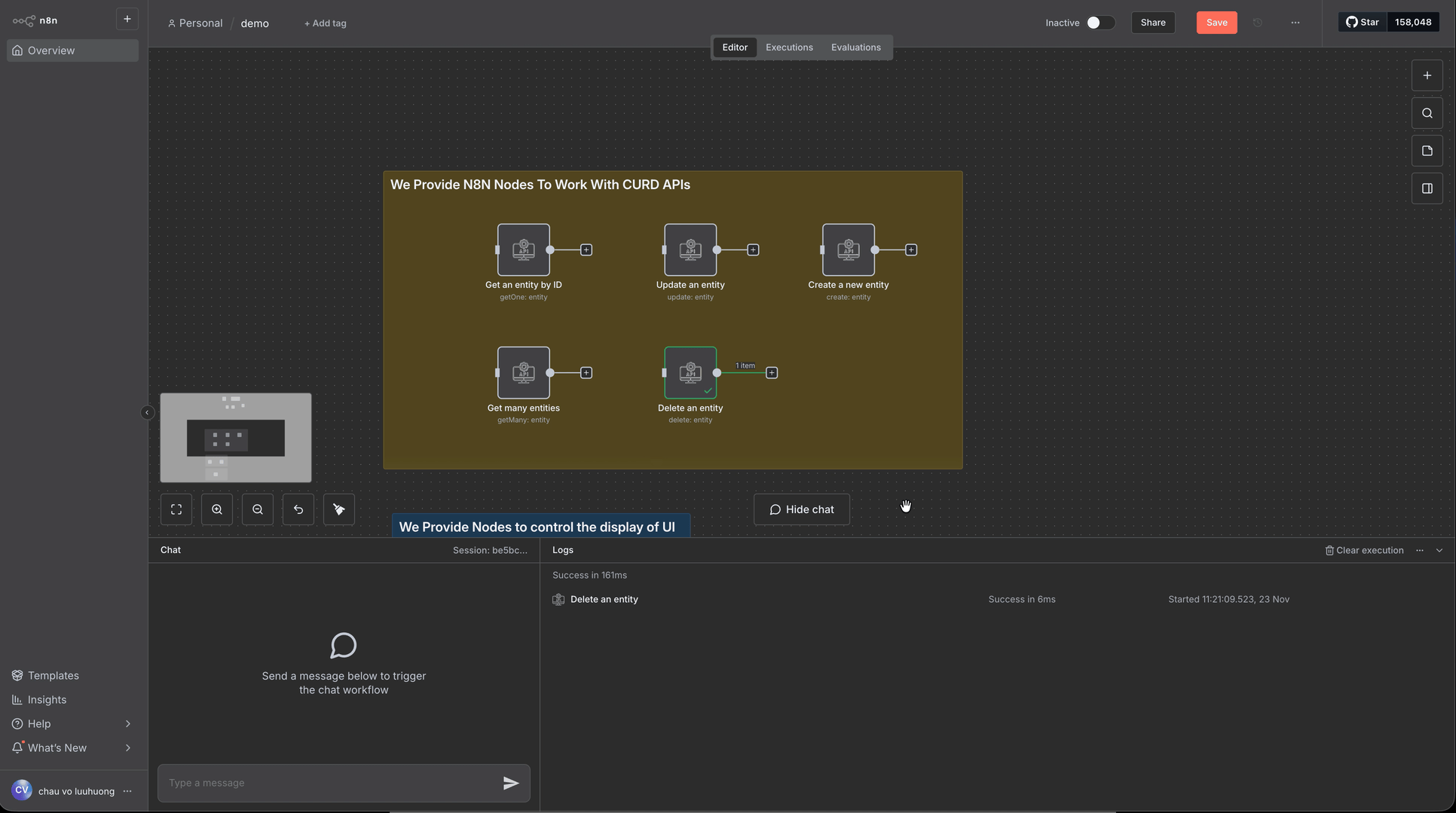The image size is (1456, 813).
Task: Send chat message via paper plane icon
Action: [511, 783]
